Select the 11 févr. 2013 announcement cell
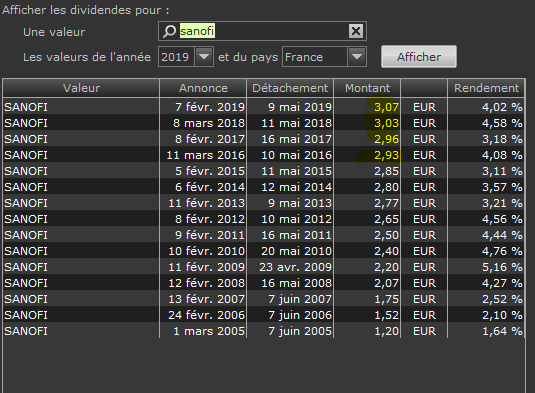Image resolution: width=535 pixels, height=393 pixels. click(203, 203)
